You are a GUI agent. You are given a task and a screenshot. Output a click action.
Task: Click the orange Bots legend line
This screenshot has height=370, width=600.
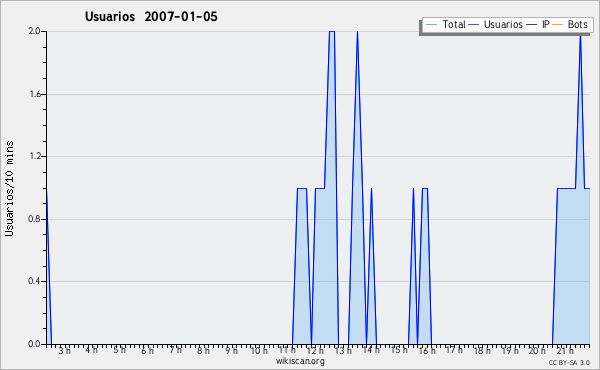[x=558, y=25]
